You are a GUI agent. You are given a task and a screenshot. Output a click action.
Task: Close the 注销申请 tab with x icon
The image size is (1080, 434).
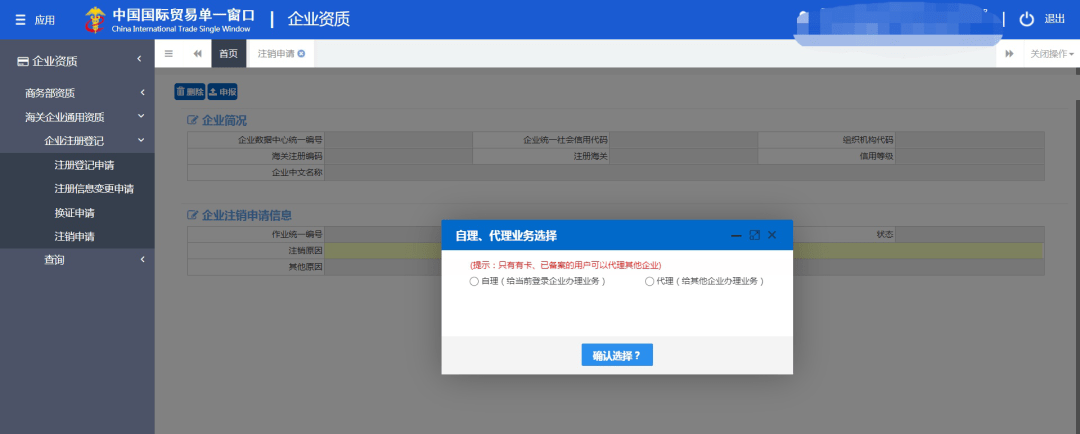pyautogui.click(x=301, y=54)
